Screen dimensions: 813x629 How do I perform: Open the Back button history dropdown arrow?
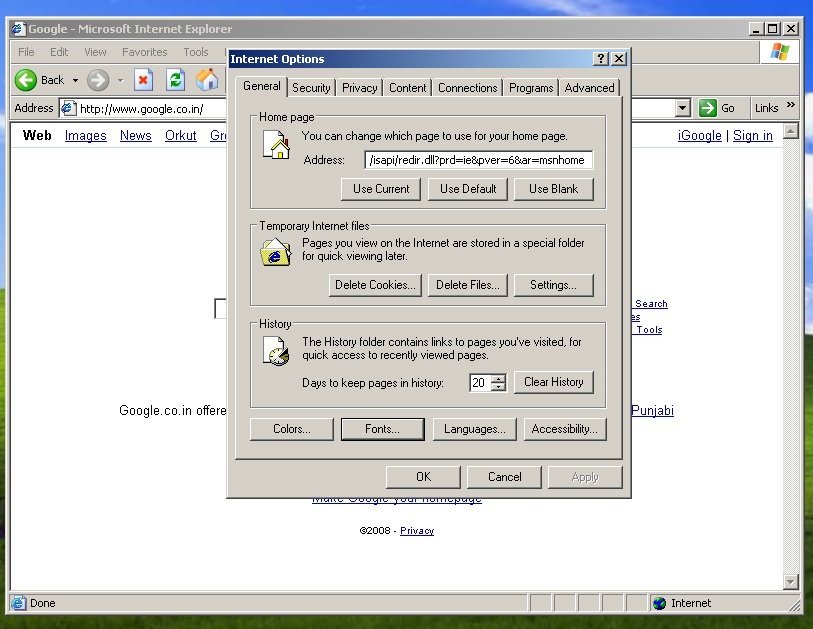point(75,80)
